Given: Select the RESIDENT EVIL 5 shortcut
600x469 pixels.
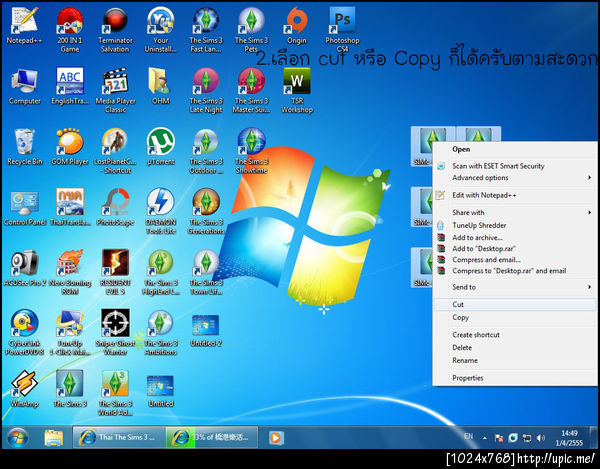Looking at the screenshot, I should tap(115, 272).
